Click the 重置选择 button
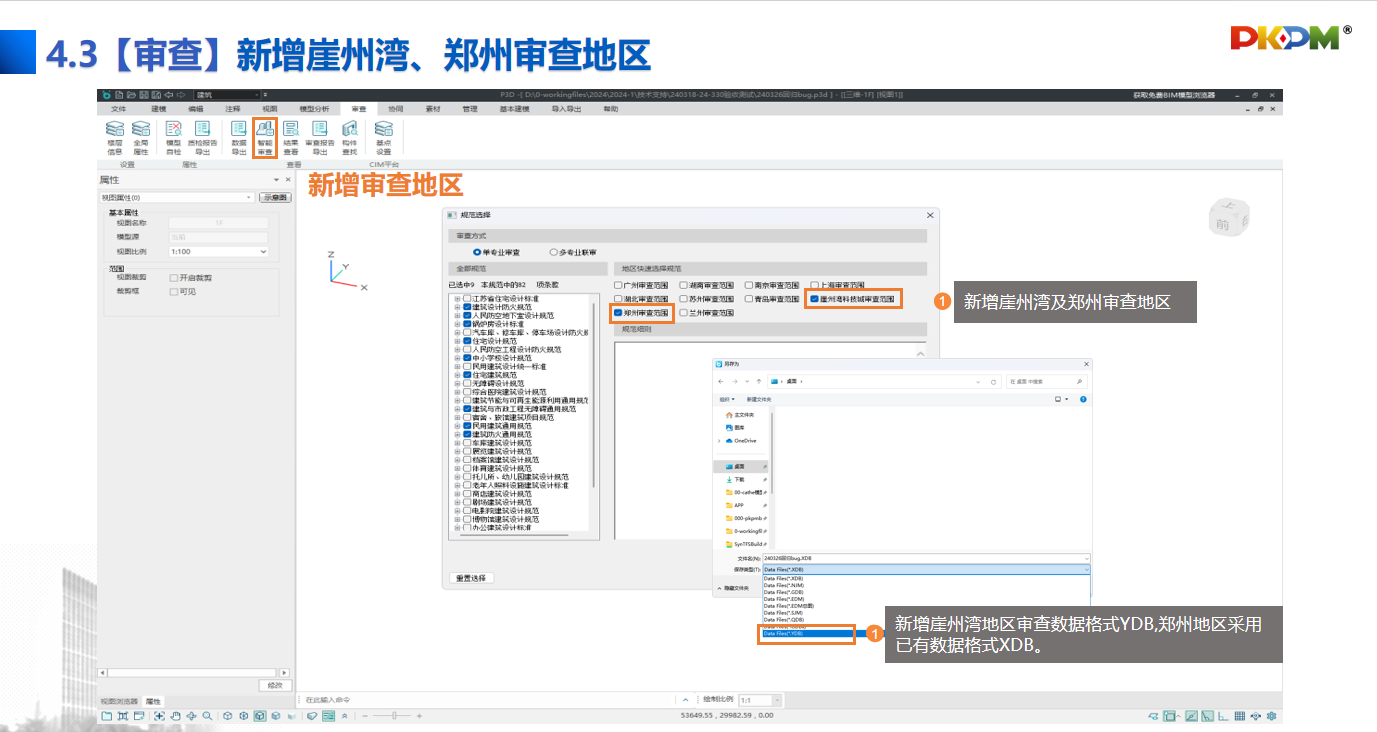The image size is (1377, 732). pos(470,578)
